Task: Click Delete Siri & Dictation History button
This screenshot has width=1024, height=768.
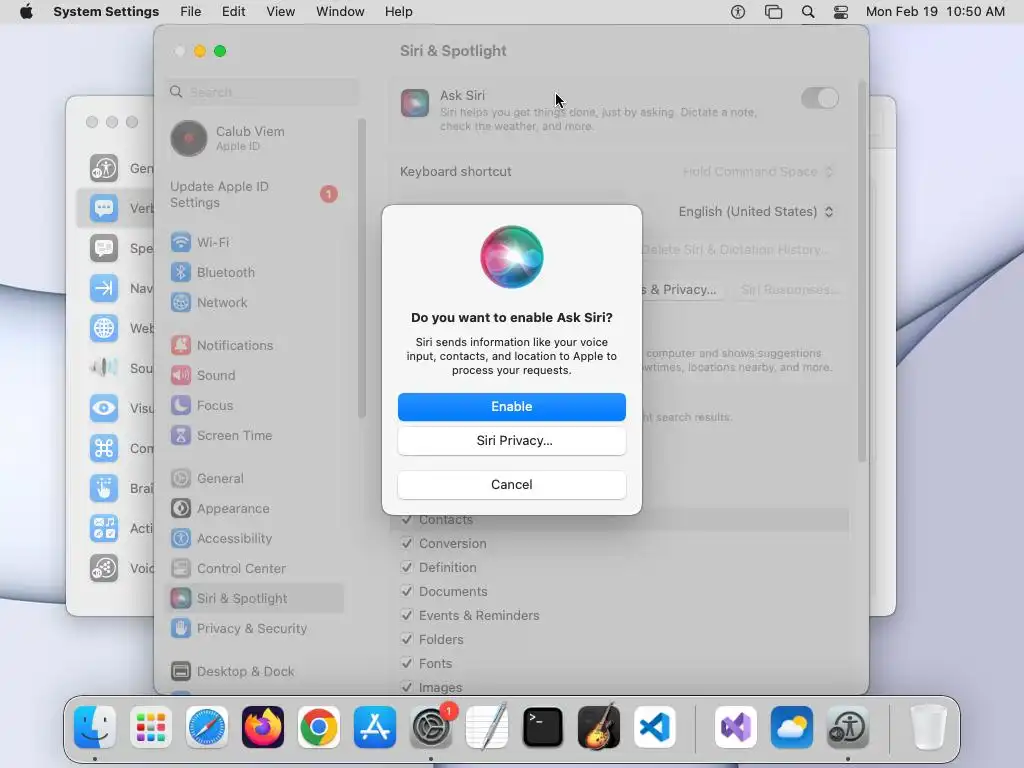Action: pos(735,249)
